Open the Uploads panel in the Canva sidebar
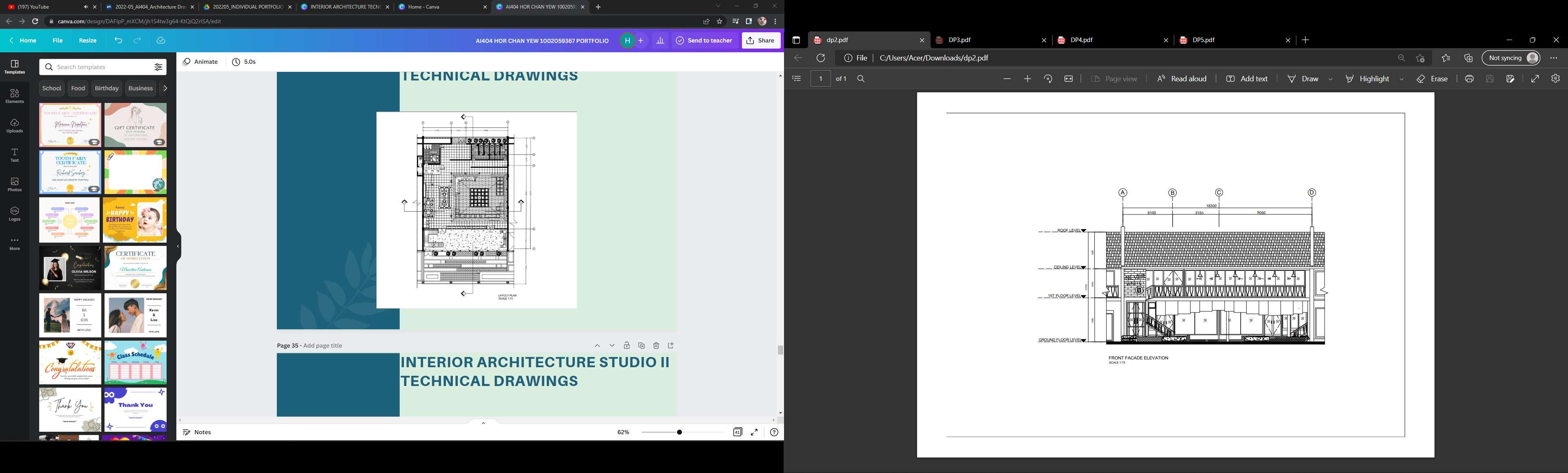The height and width of the screenshot is (473, 1568). 15,125
